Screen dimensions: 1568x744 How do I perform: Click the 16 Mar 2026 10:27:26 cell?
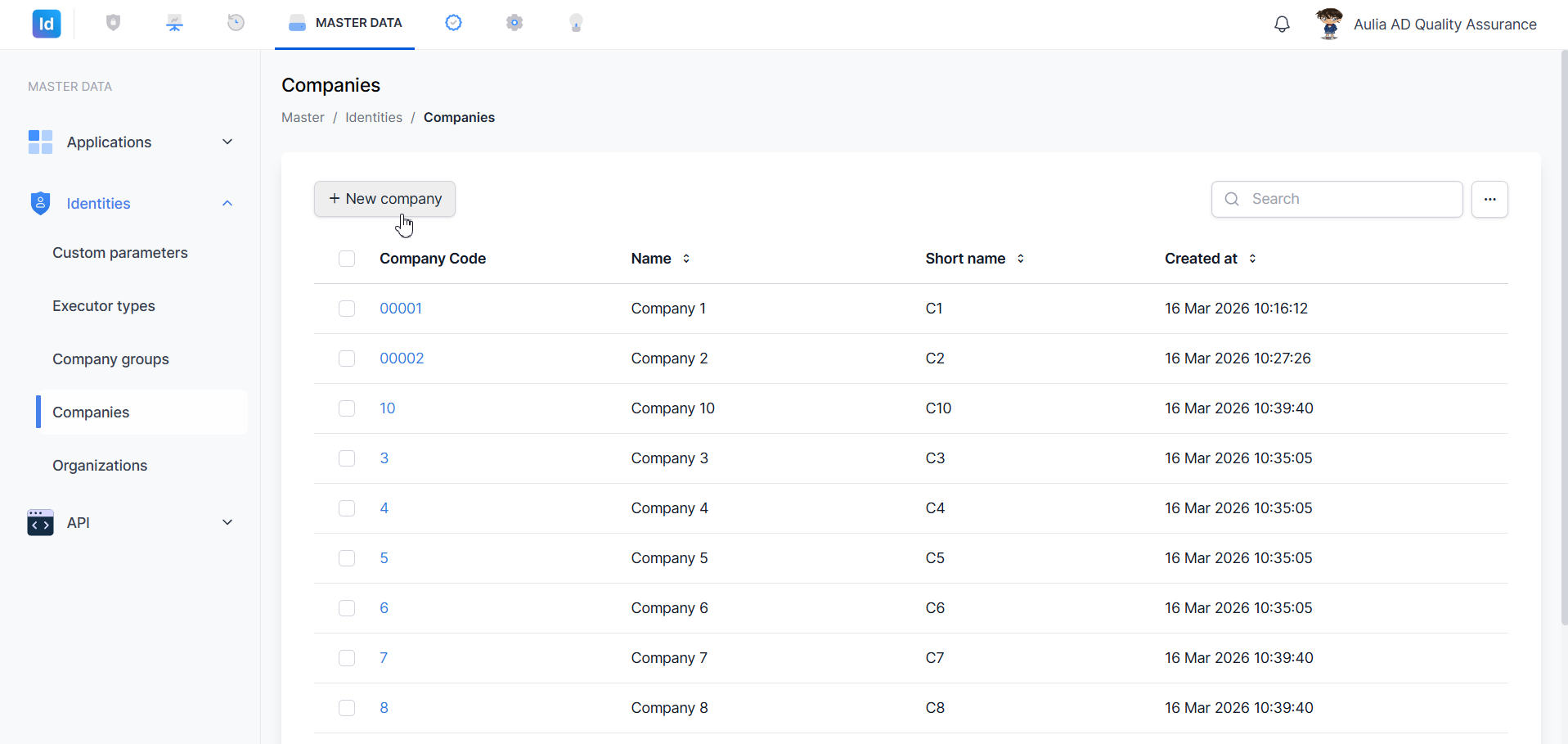1238,358
